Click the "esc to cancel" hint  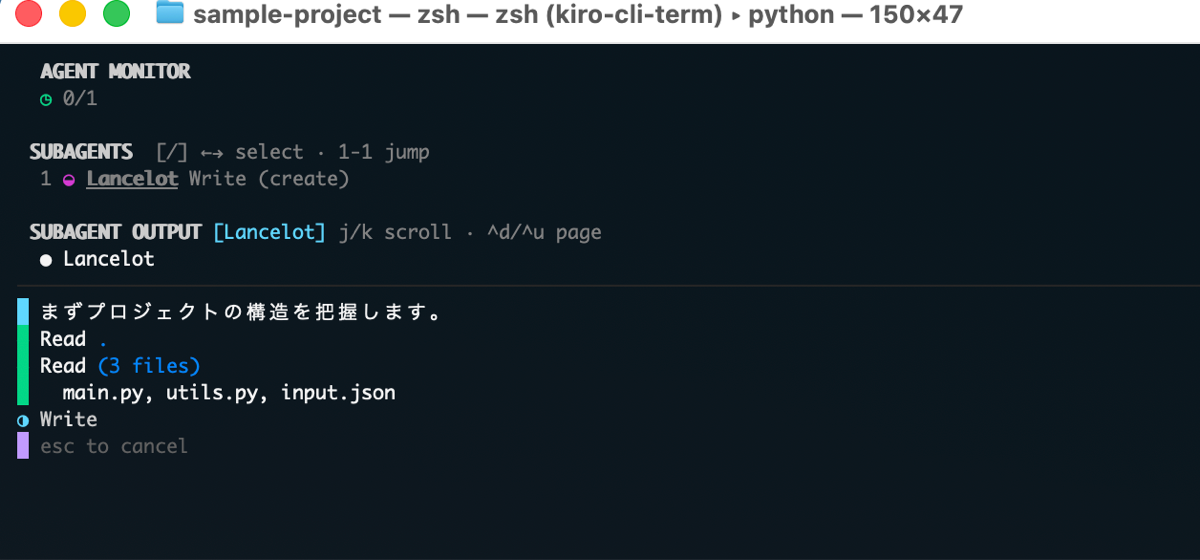point(114,446)
